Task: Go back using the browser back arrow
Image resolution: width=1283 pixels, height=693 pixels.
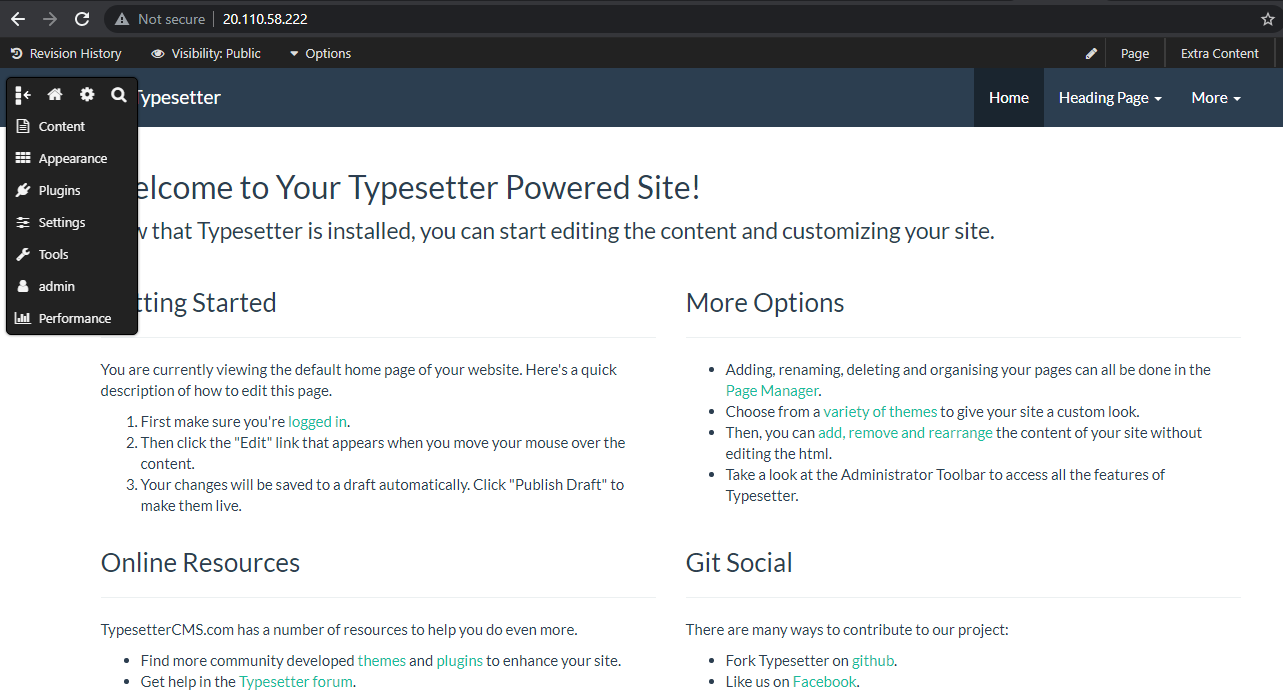Action: [x=18, y=19]
